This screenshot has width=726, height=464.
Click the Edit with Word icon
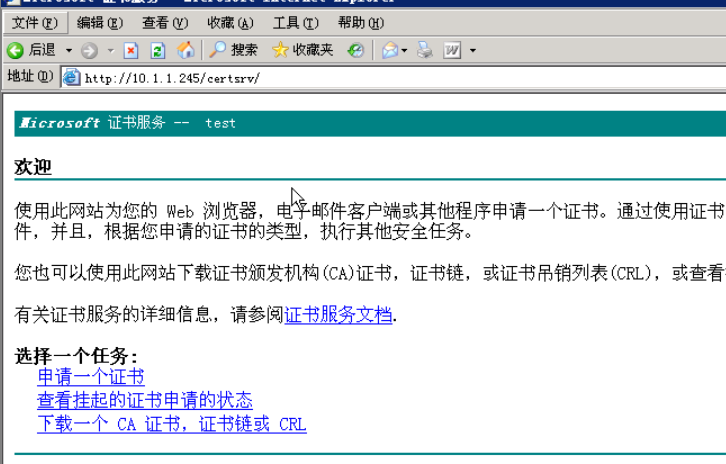tap(452, 50)
